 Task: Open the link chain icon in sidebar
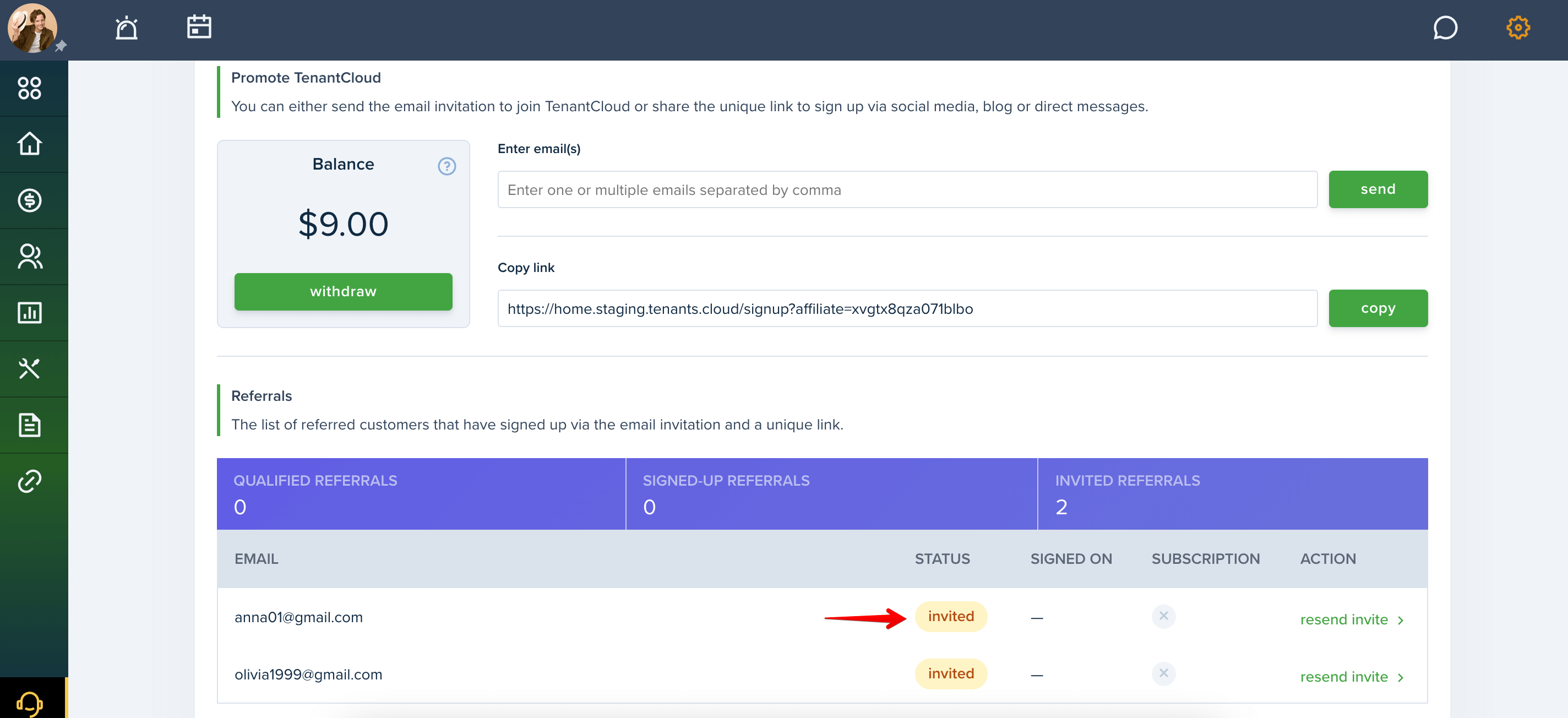(x=29, y=481)
